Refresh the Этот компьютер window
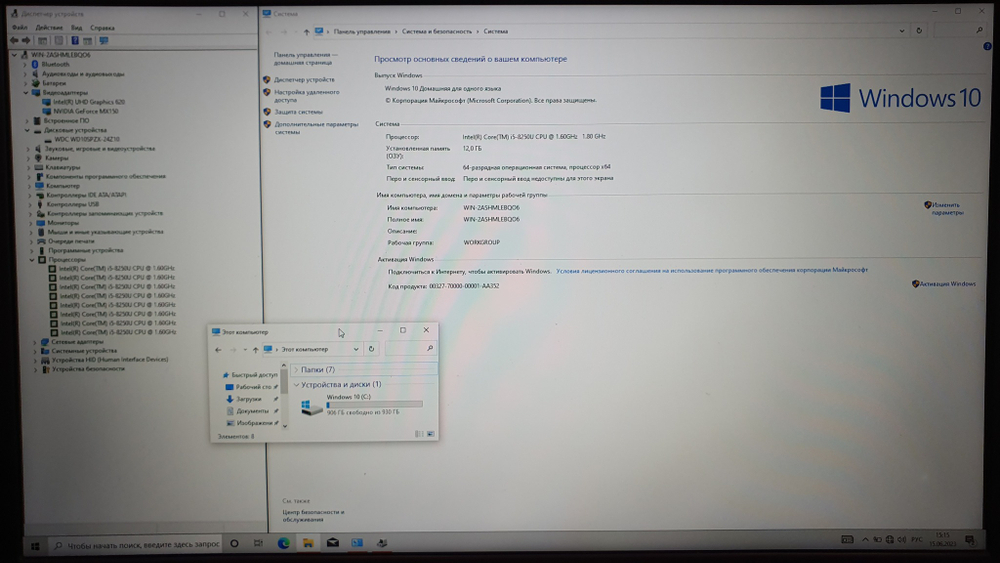1000x563 pixels. (371, 349)
